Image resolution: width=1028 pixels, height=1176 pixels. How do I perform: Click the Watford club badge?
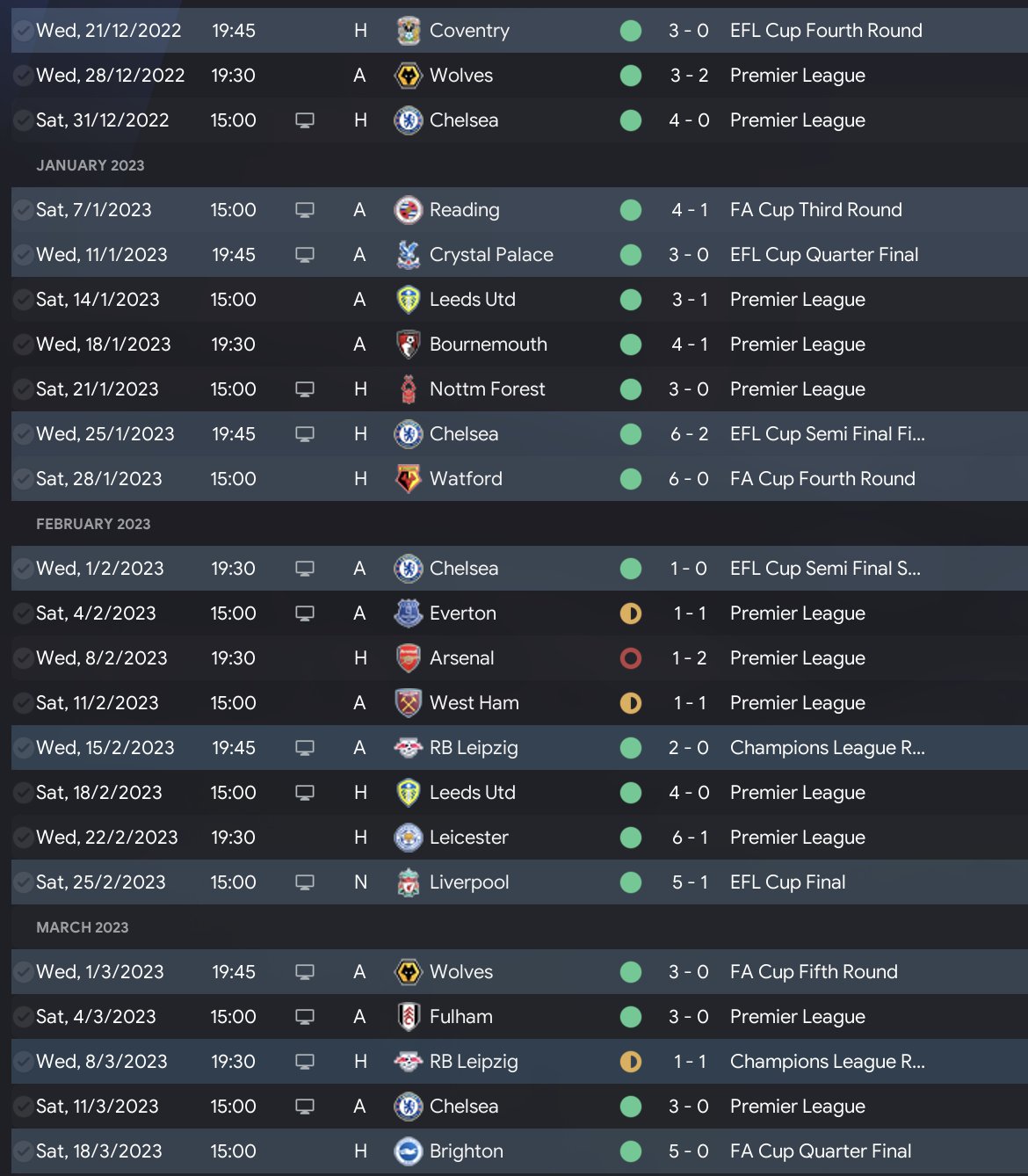pyautogui.click(x=408, y=479)
